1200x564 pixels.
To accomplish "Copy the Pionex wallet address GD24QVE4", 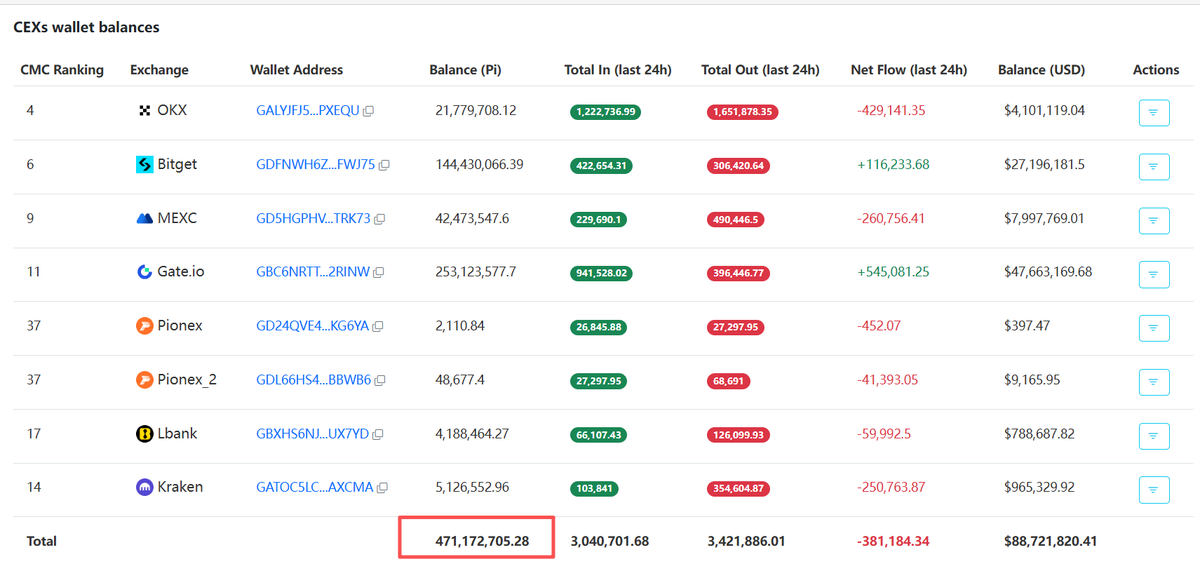I will pos(377,326).
